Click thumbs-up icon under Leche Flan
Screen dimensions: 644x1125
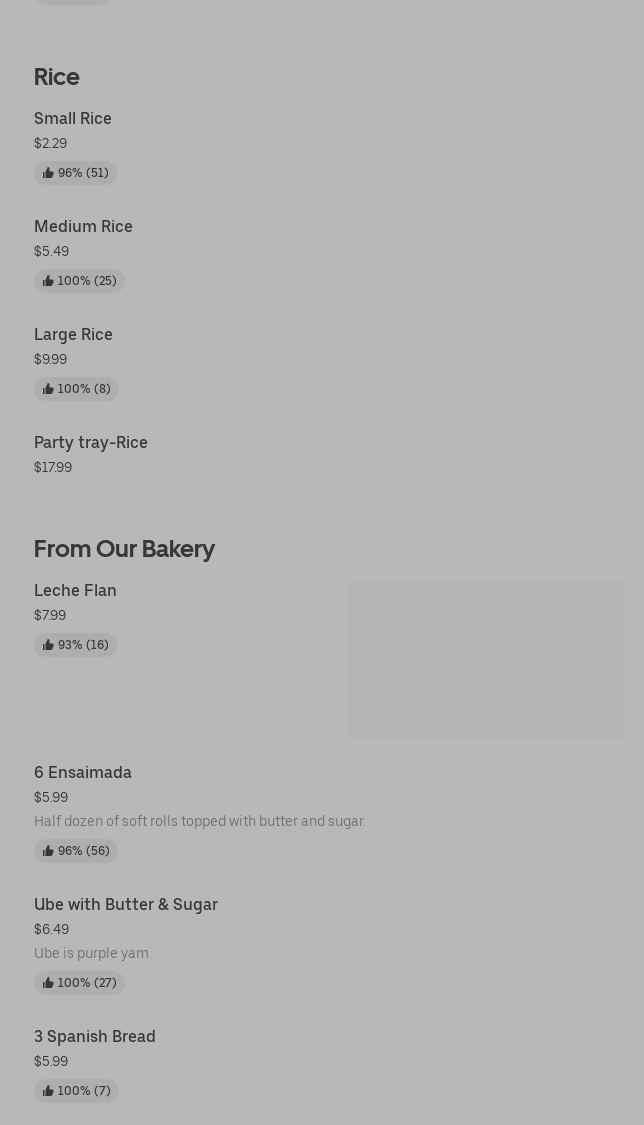(x=48, y=645)
